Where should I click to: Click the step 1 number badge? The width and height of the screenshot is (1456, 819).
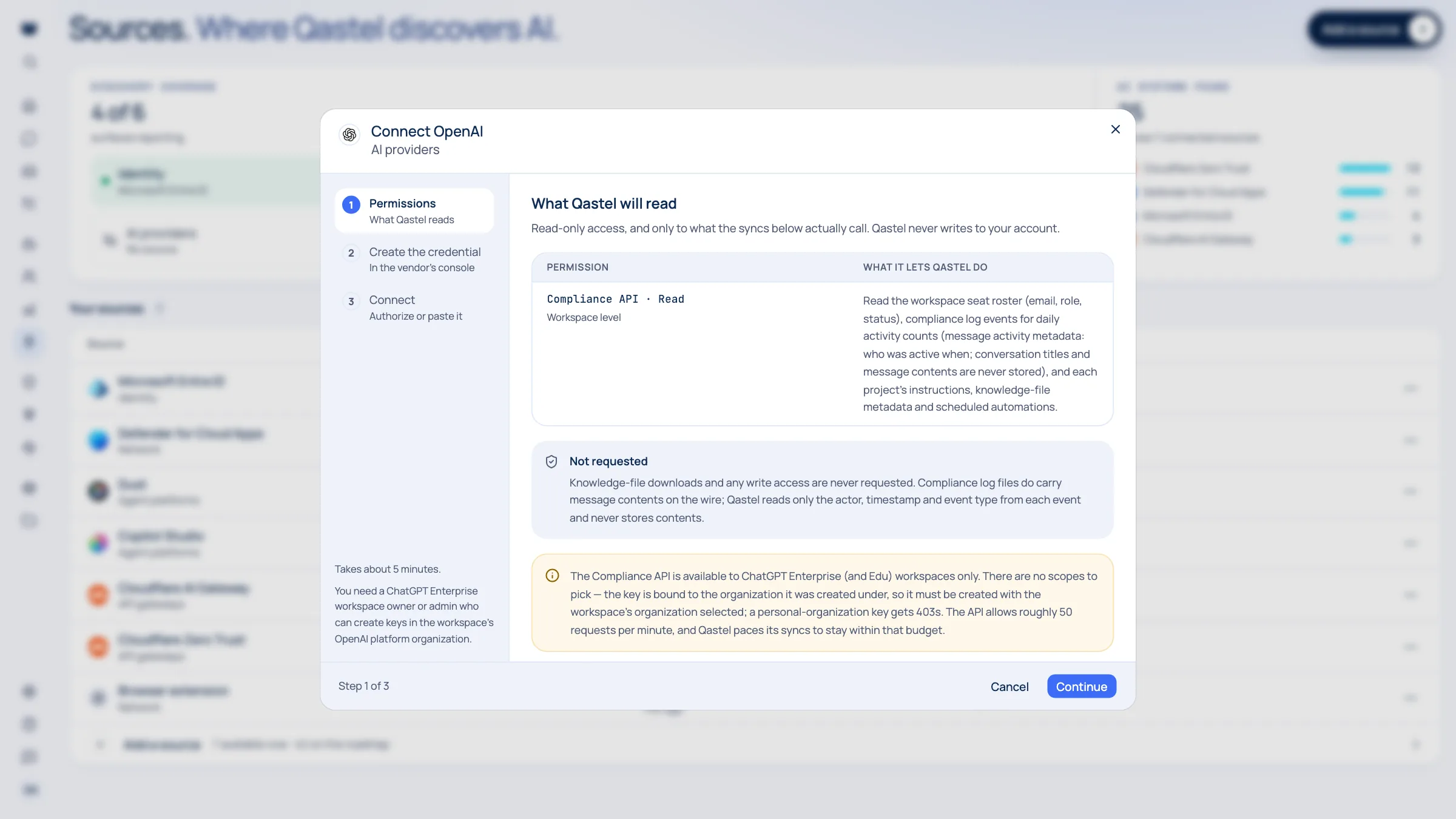(x=351, y=205)
